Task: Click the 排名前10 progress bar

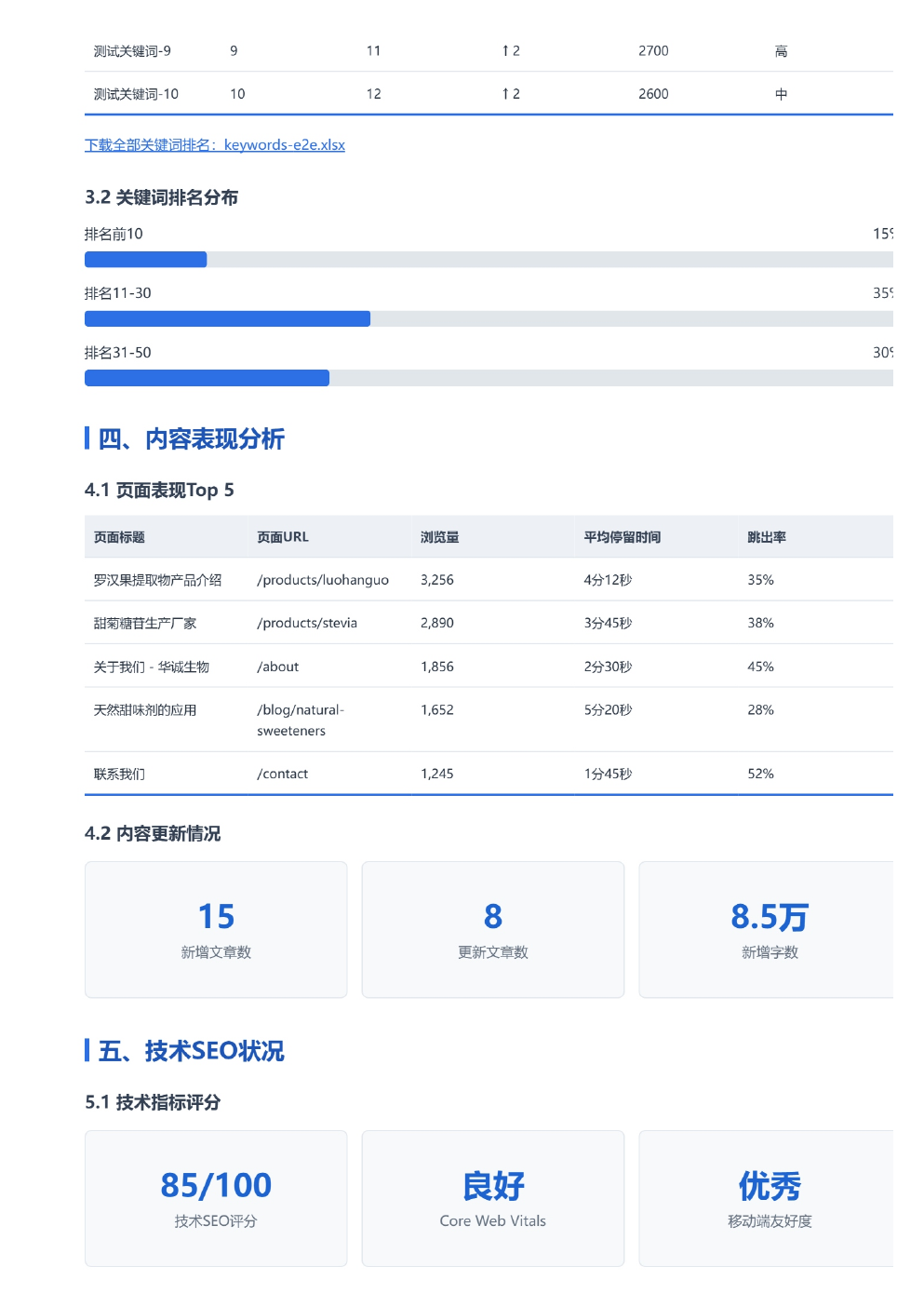Action: click(x=489, y=260)
